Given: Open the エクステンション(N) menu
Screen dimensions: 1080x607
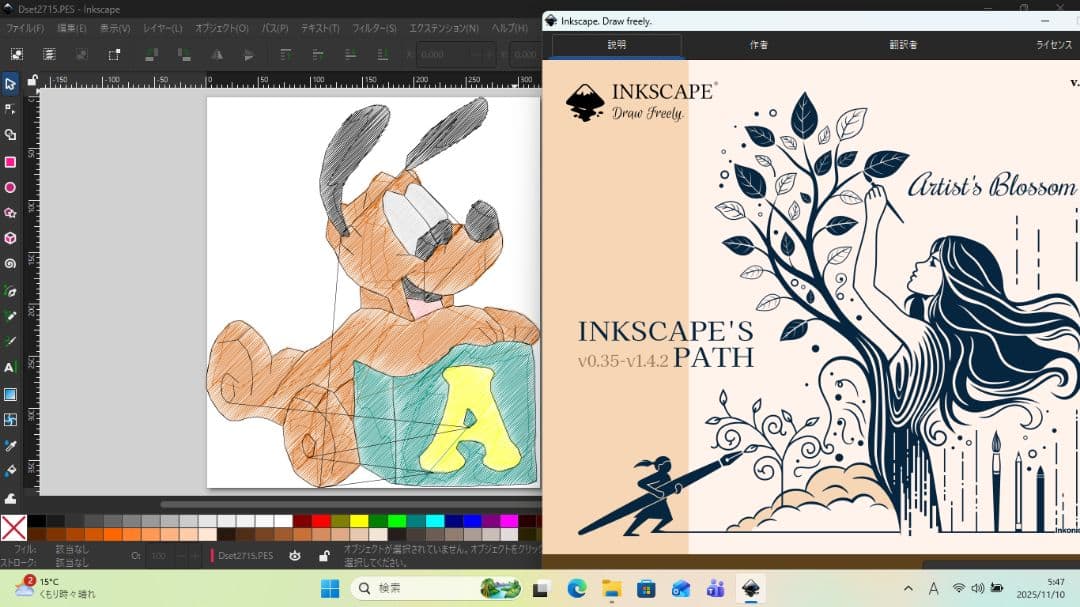Looking at the screenshot, I should [444, 28].
